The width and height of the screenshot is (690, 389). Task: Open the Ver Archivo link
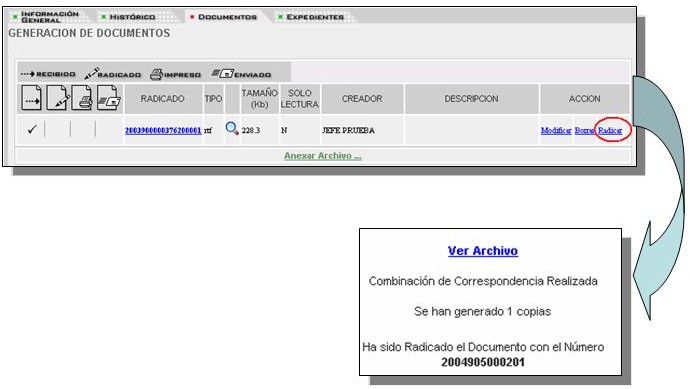pyautogui.click(x=483, y=251)
